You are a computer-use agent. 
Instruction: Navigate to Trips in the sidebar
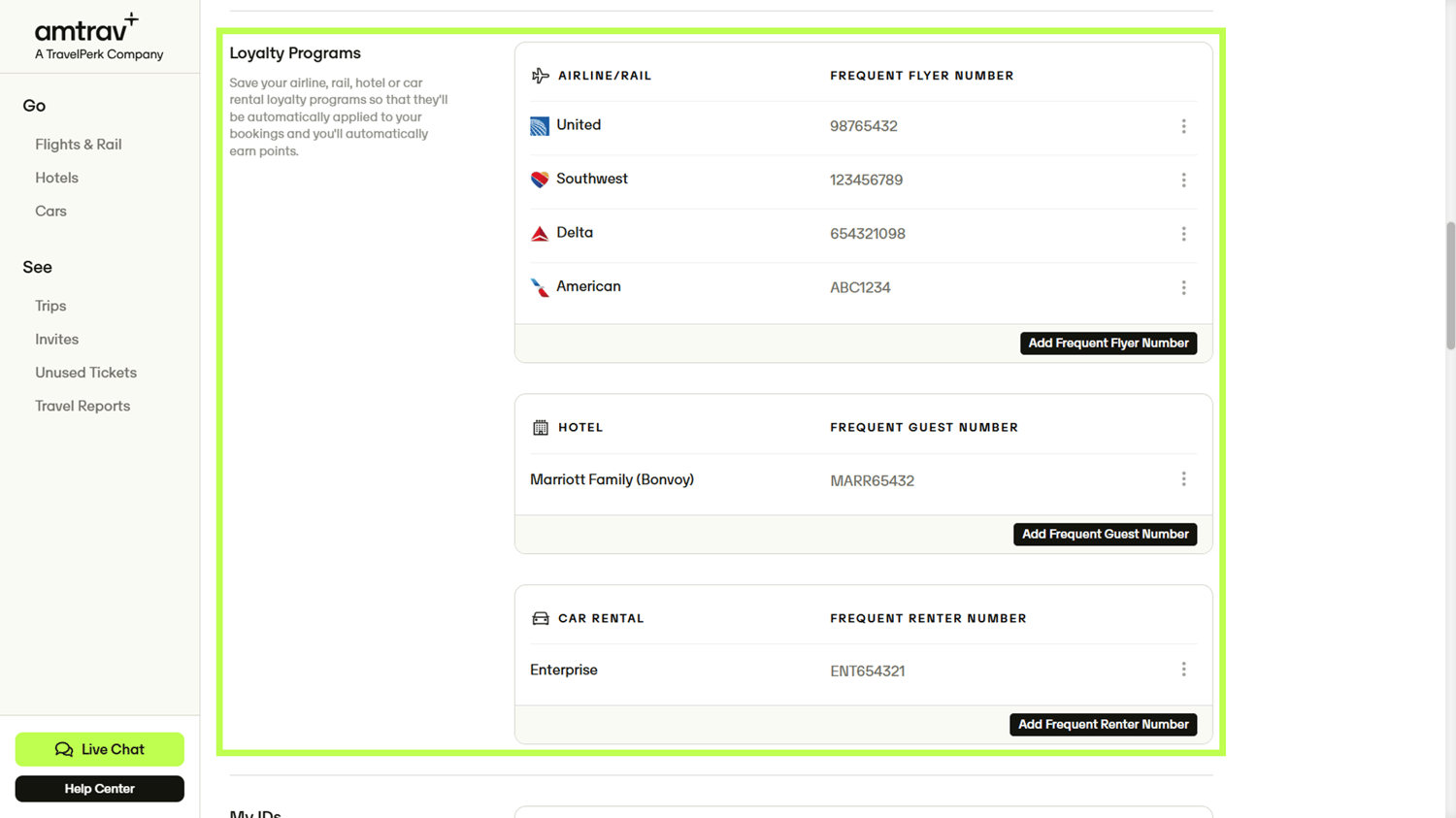pyautogui.click(x=50, y=305)
